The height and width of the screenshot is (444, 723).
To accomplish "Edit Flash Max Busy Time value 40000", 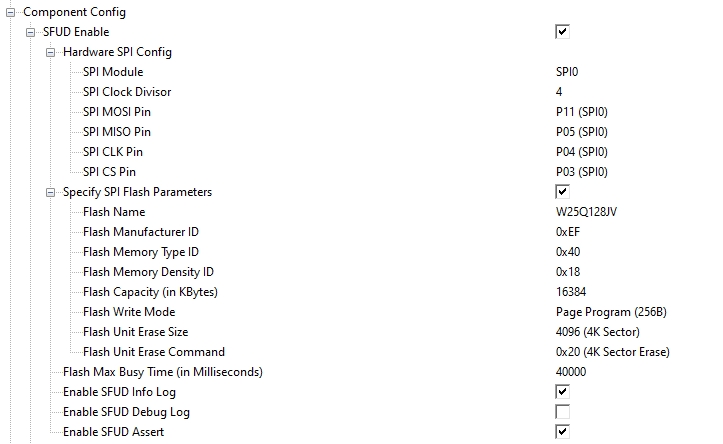I will coord(571,372).
